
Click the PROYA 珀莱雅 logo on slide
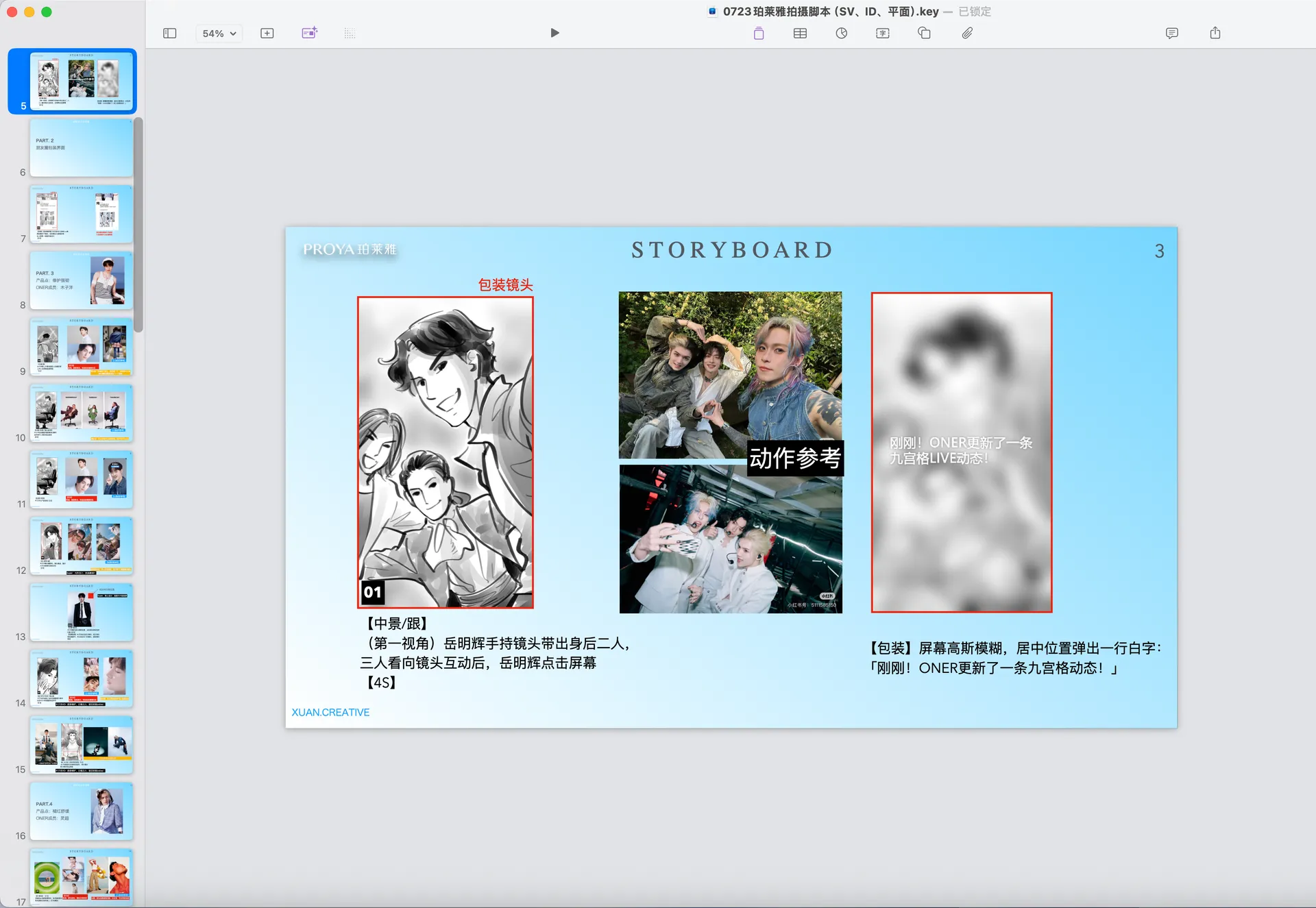coord(350,249)
